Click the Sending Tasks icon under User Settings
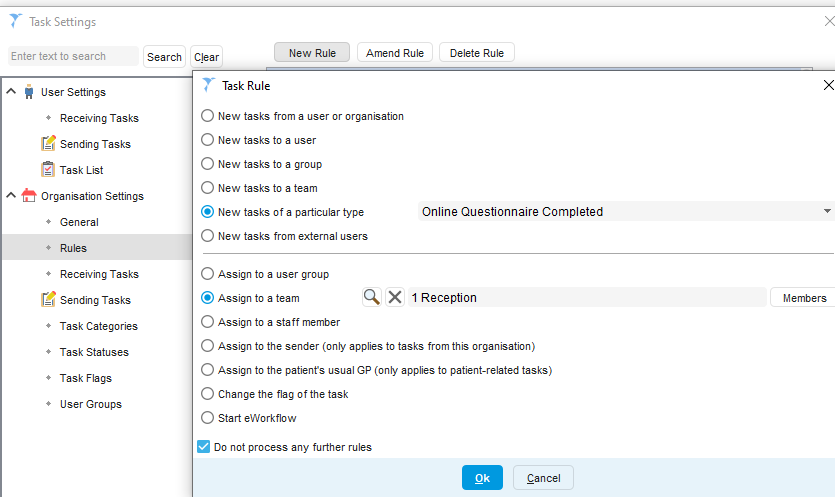This screenshot has height=497, width=835. pyautogui.click(x=48, y=144)
